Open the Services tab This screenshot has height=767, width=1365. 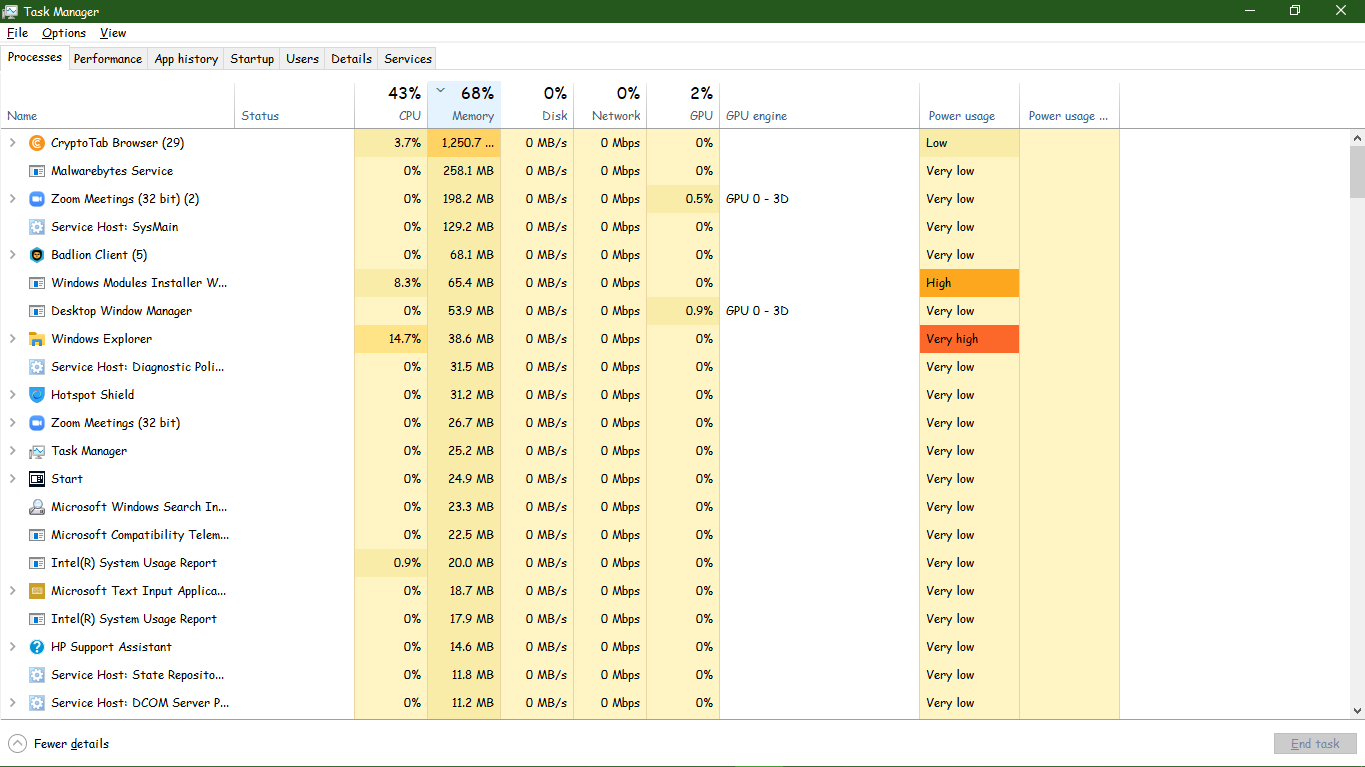coord(408,59)
